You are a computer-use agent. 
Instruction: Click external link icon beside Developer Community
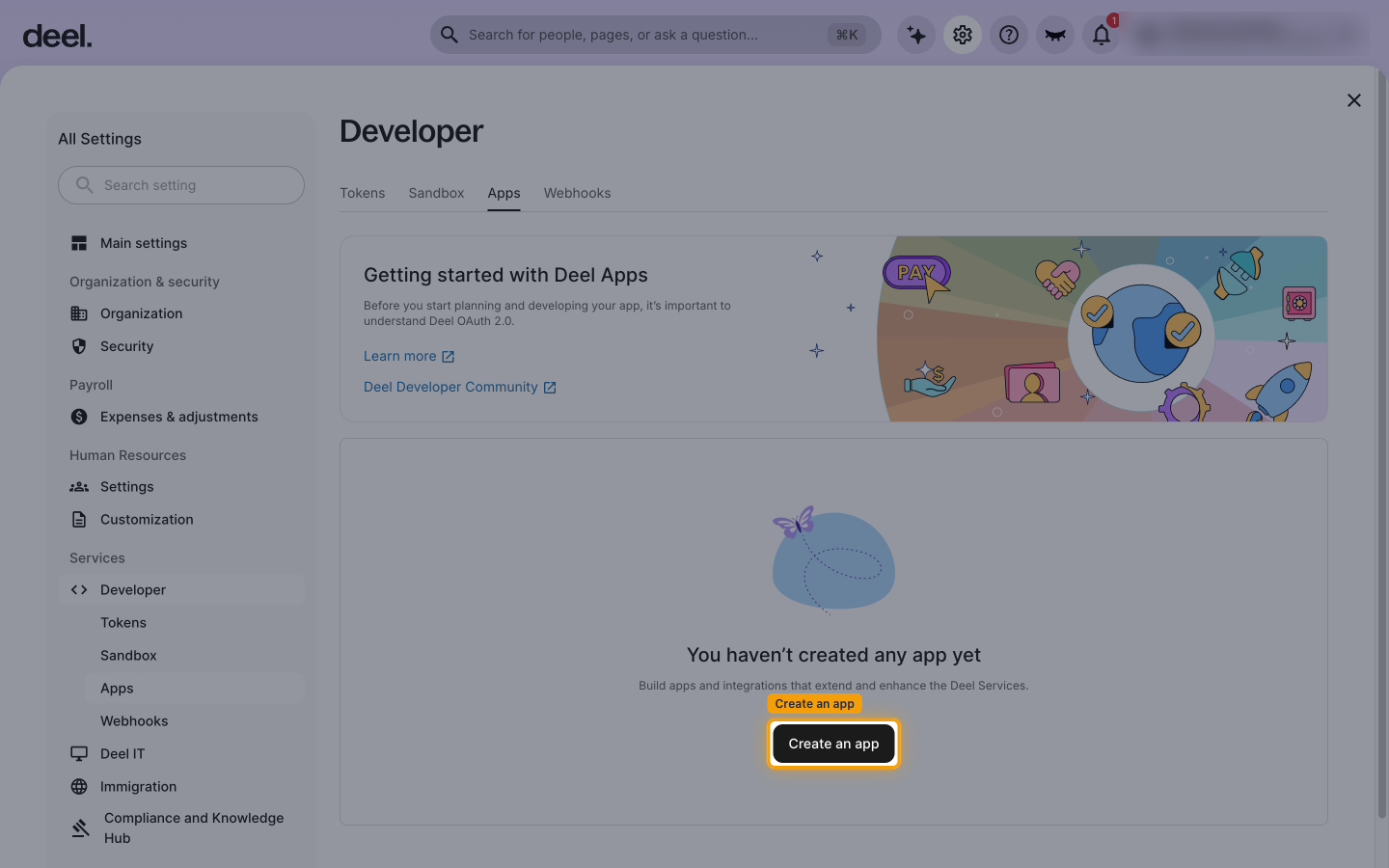tap(550, 388)
